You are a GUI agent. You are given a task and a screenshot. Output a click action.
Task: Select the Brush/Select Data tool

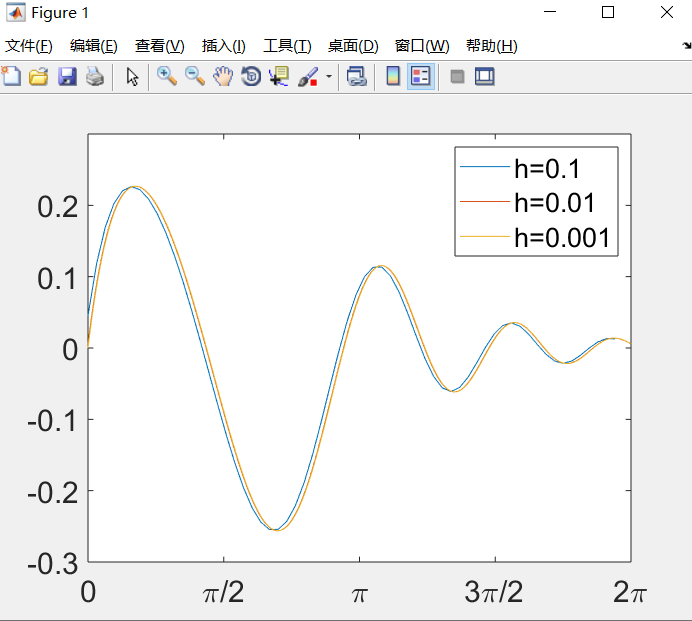(x=308, y=76)
